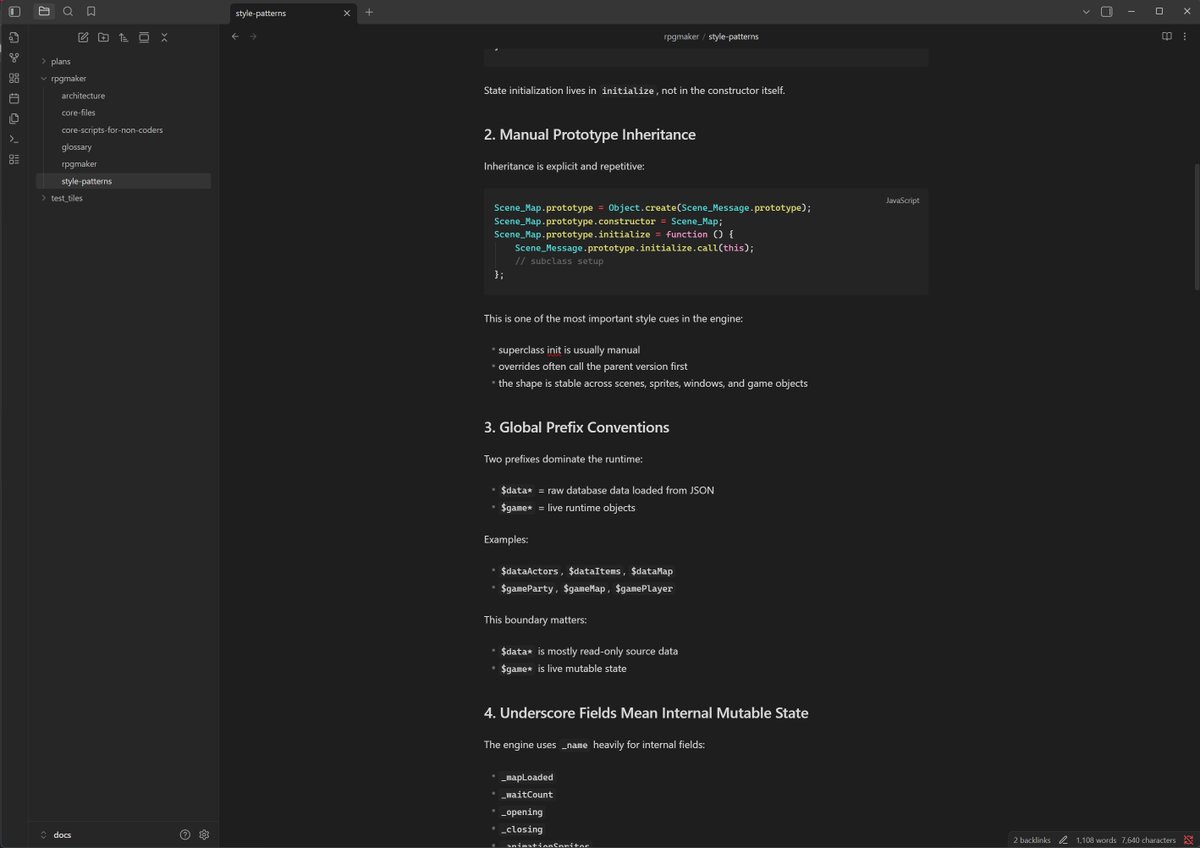The image size is (1200, 848).
Task: Click style-patterns in the breadcrumb title
Action: coord(733,36)
